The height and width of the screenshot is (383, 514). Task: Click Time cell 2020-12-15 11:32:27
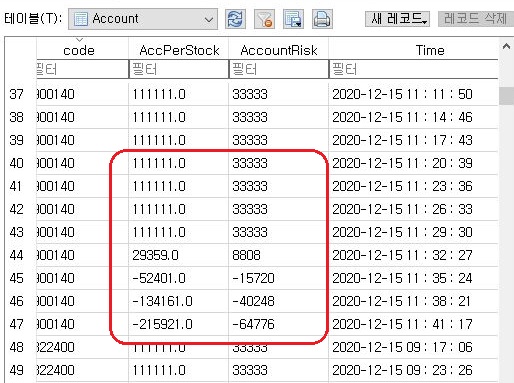[413, 255]
